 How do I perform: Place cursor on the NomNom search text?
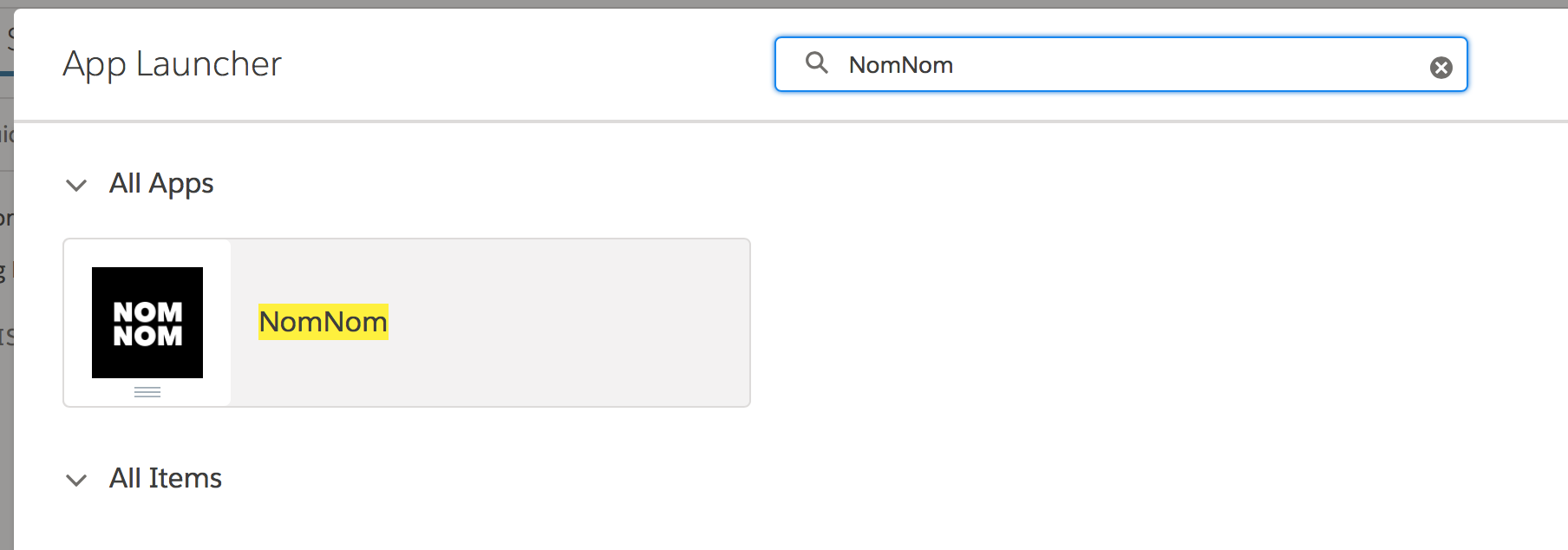click(x=900, y=65)
